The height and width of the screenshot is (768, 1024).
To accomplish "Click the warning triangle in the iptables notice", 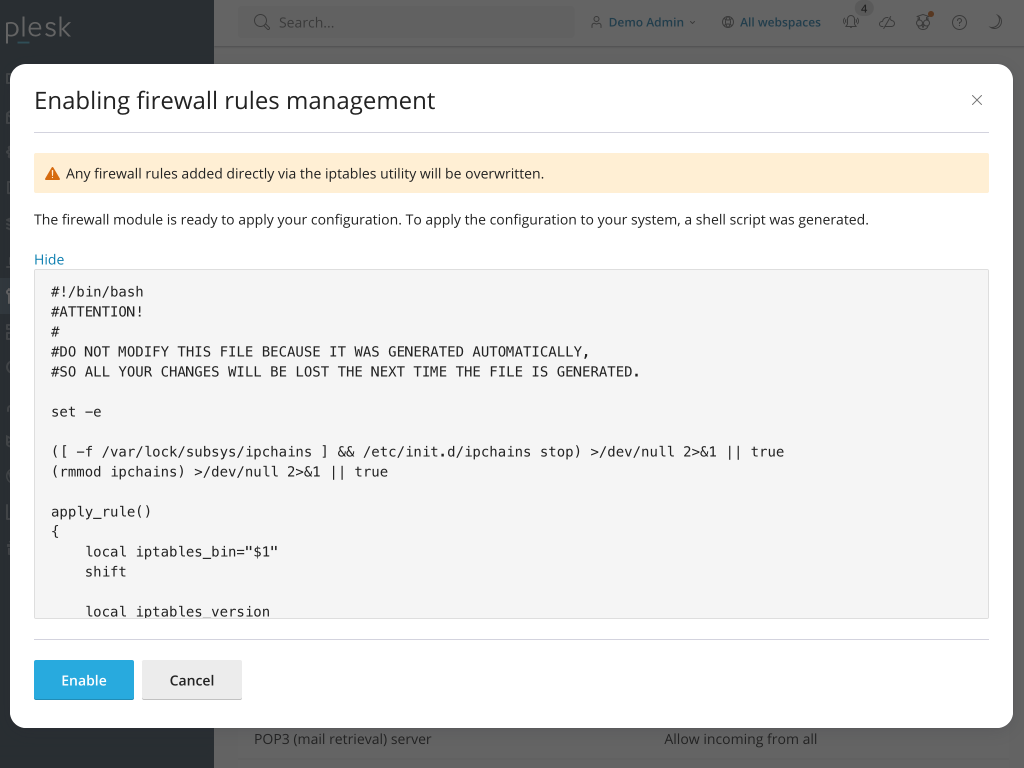I will (x=52, y=172).
